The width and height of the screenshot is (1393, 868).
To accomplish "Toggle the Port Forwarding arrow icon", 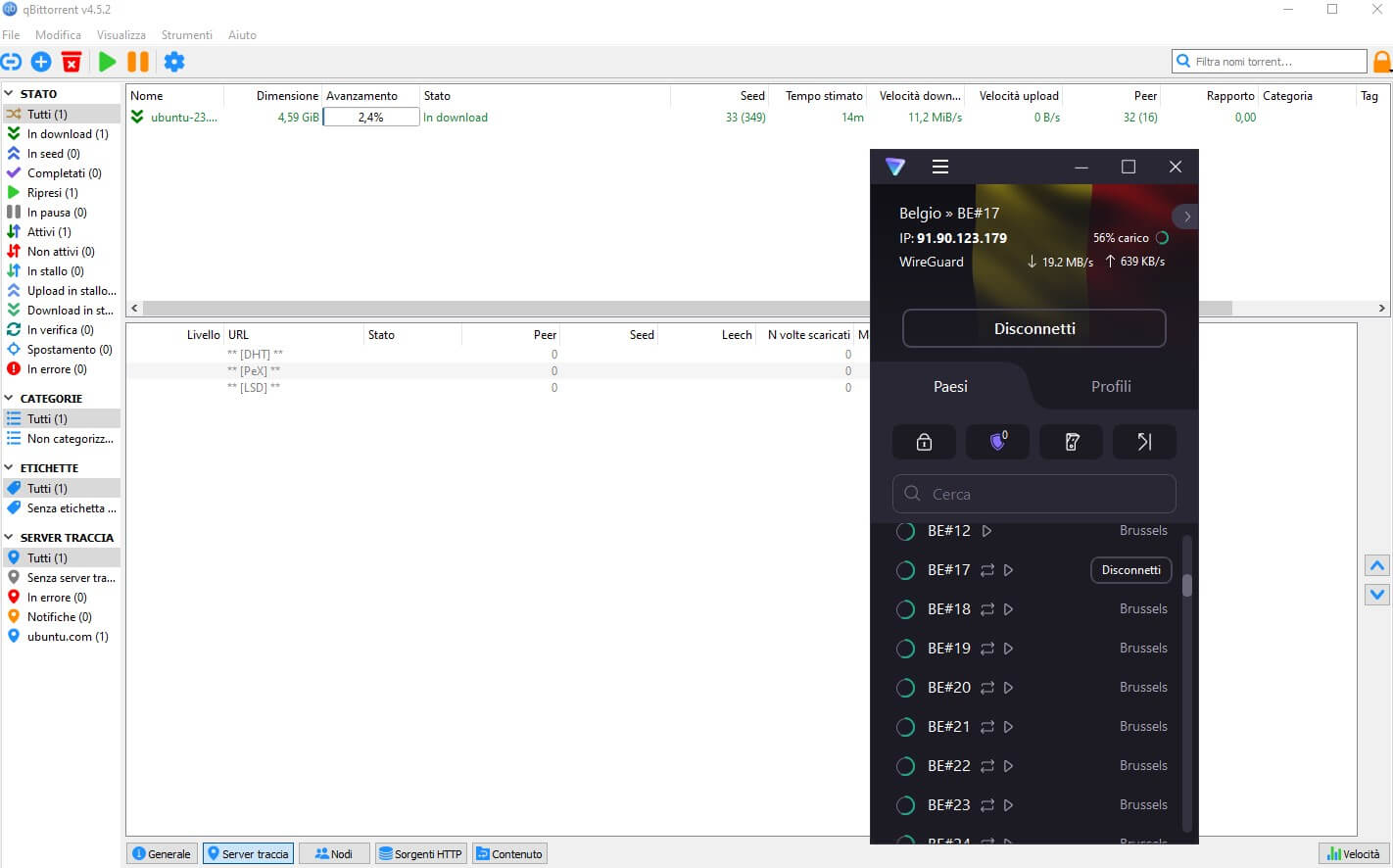I will (x=1145, y=442).
